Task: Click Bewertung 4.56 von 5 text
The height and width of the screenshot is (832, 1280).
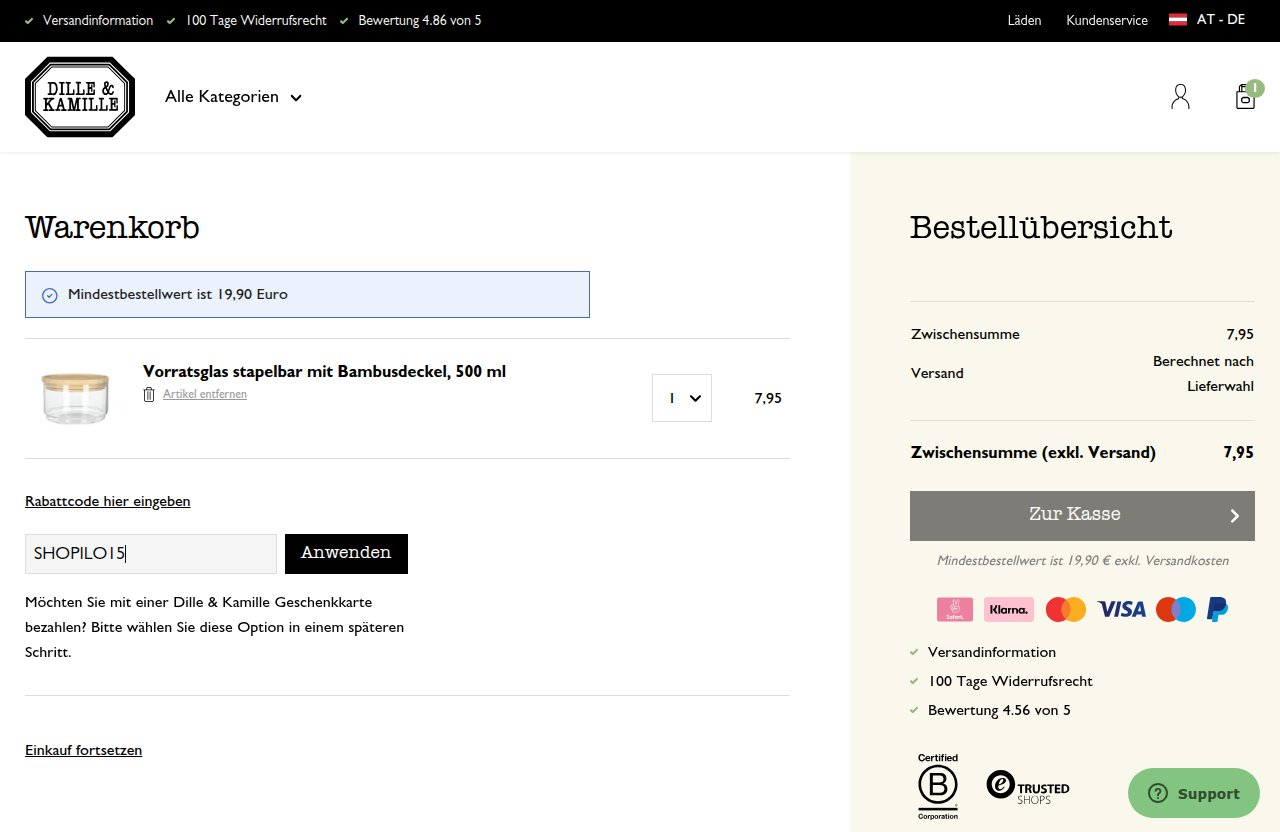Action: (x=999, y=710)
